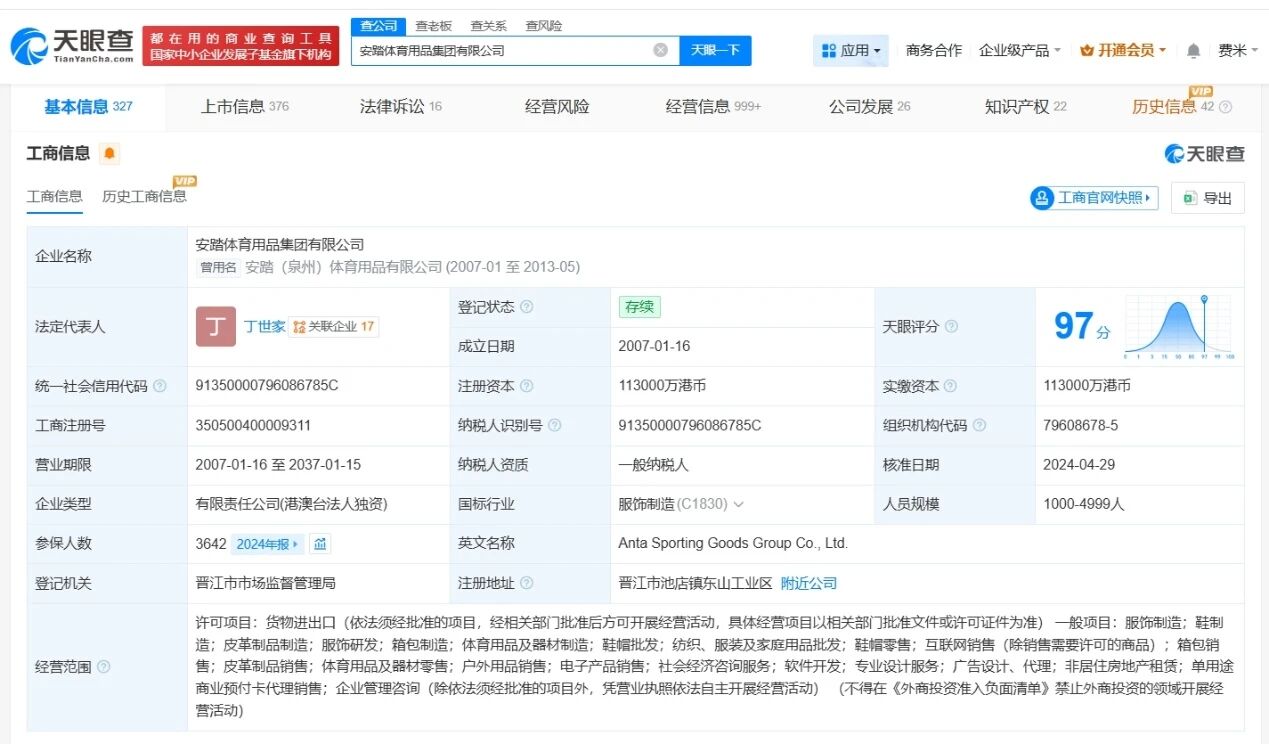Screen dimensions: 1269x744
Task: Click the 丁 avatar of the legal representative
Action: [216, 326]
